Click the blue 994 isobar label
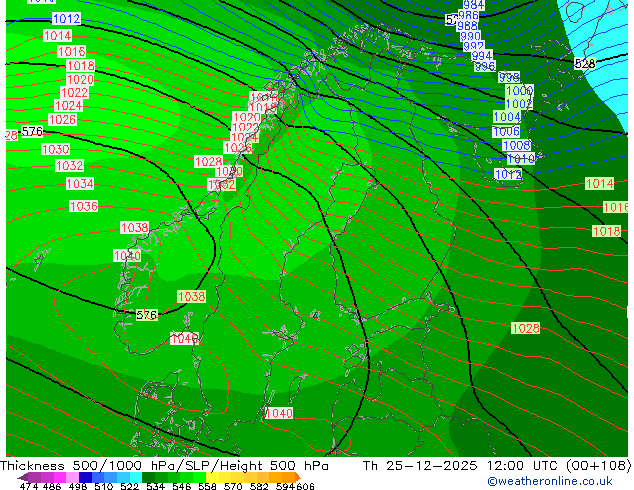634x490 pixels. pyautogui.click(x=482, y=55)
